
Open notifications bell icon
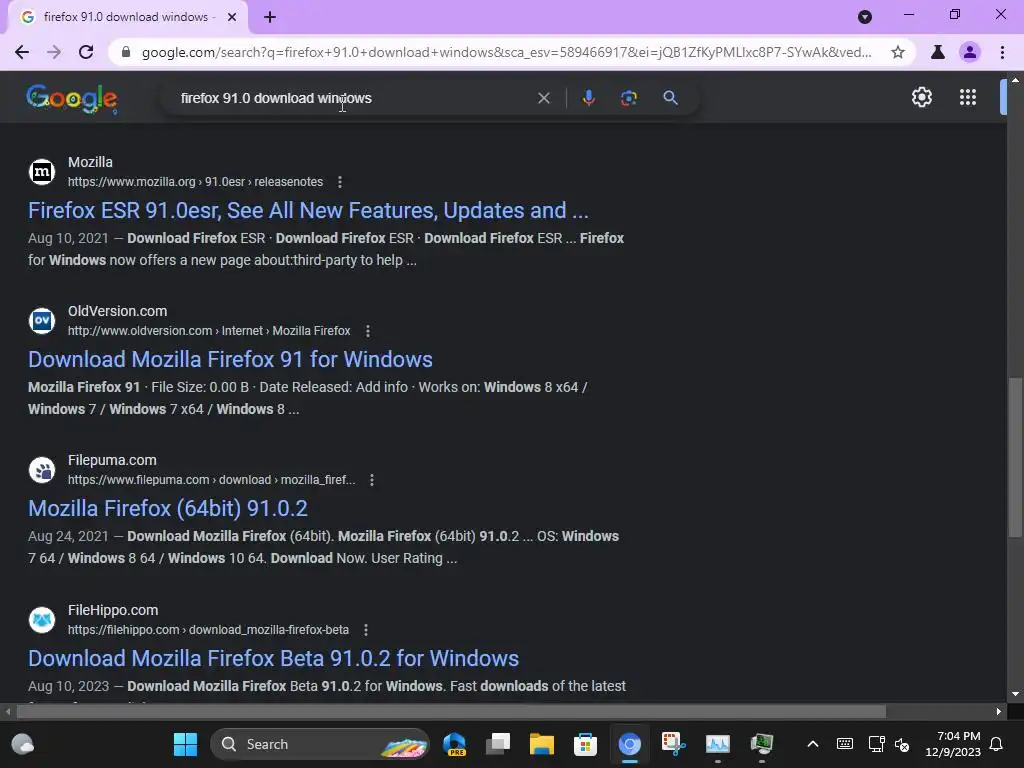996,744
